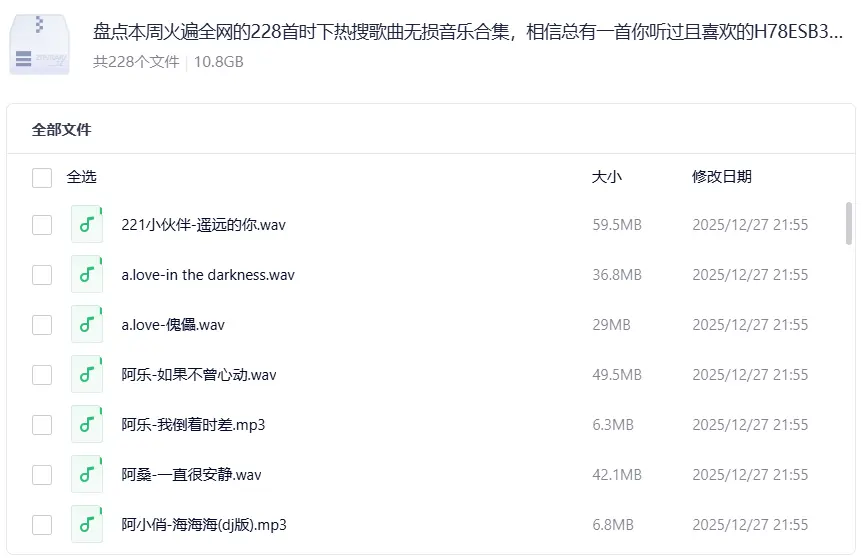The image size is (865, 558).
Task: Open file 221小伙伴-遥远的你.wav
Action: (204, 225)
